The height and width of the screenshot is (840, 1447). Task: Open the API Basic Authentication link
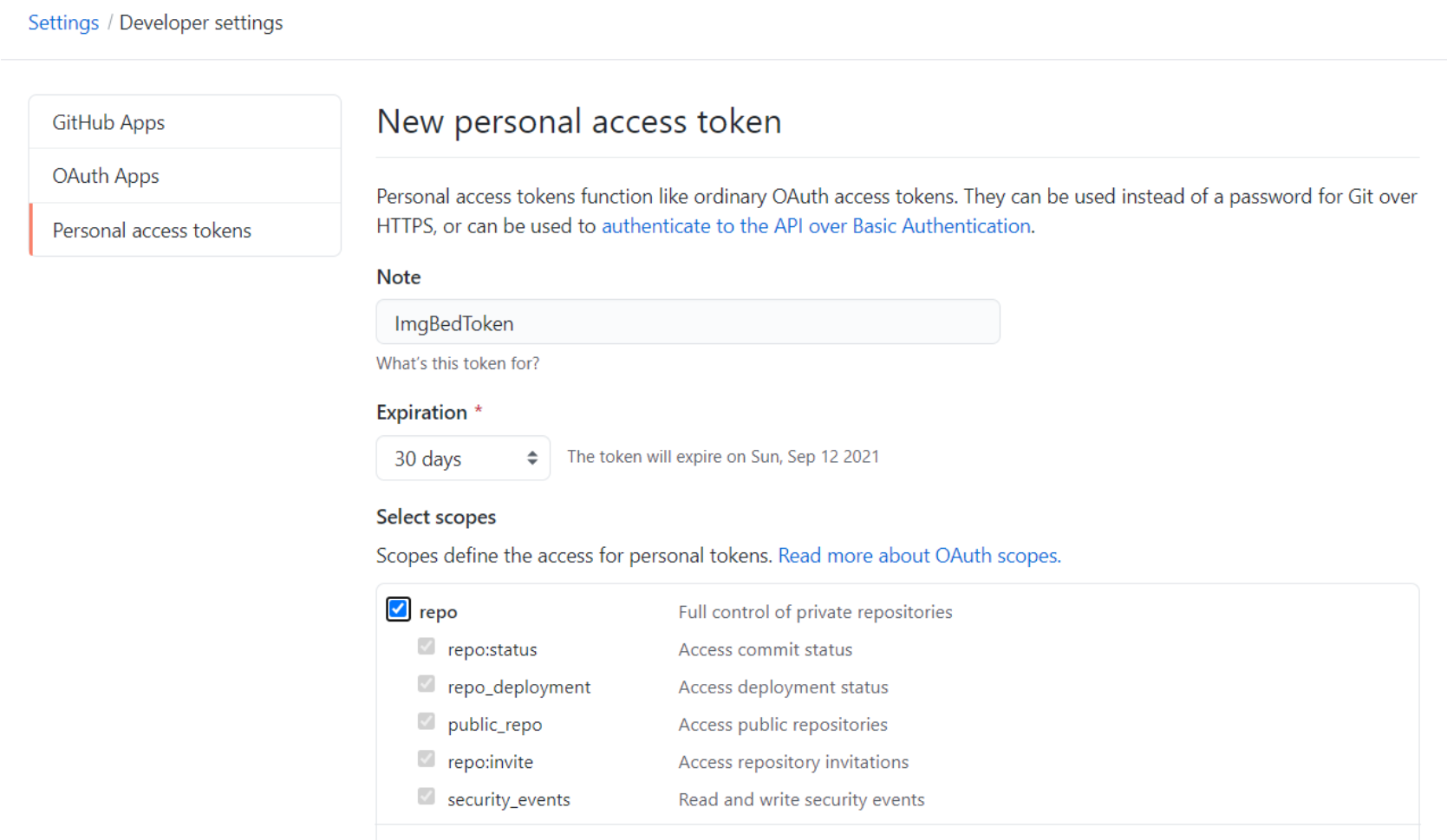click(816, 226)
